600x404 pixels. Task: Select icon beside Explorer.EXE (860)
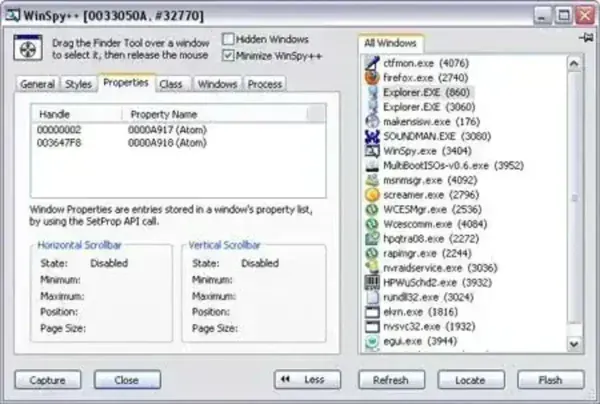pos(372,92)
